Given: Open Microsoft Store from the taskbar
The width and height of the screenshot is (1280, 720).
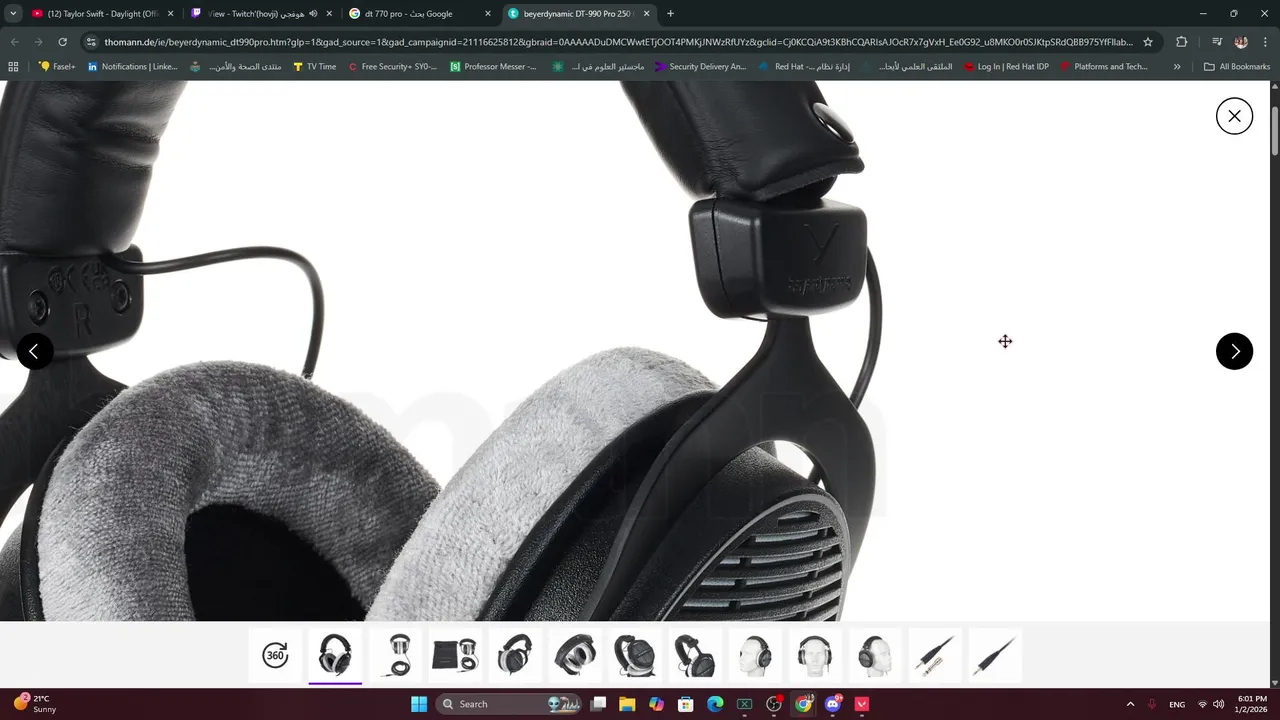Looking at the screenshot, I should coord(685,704).
